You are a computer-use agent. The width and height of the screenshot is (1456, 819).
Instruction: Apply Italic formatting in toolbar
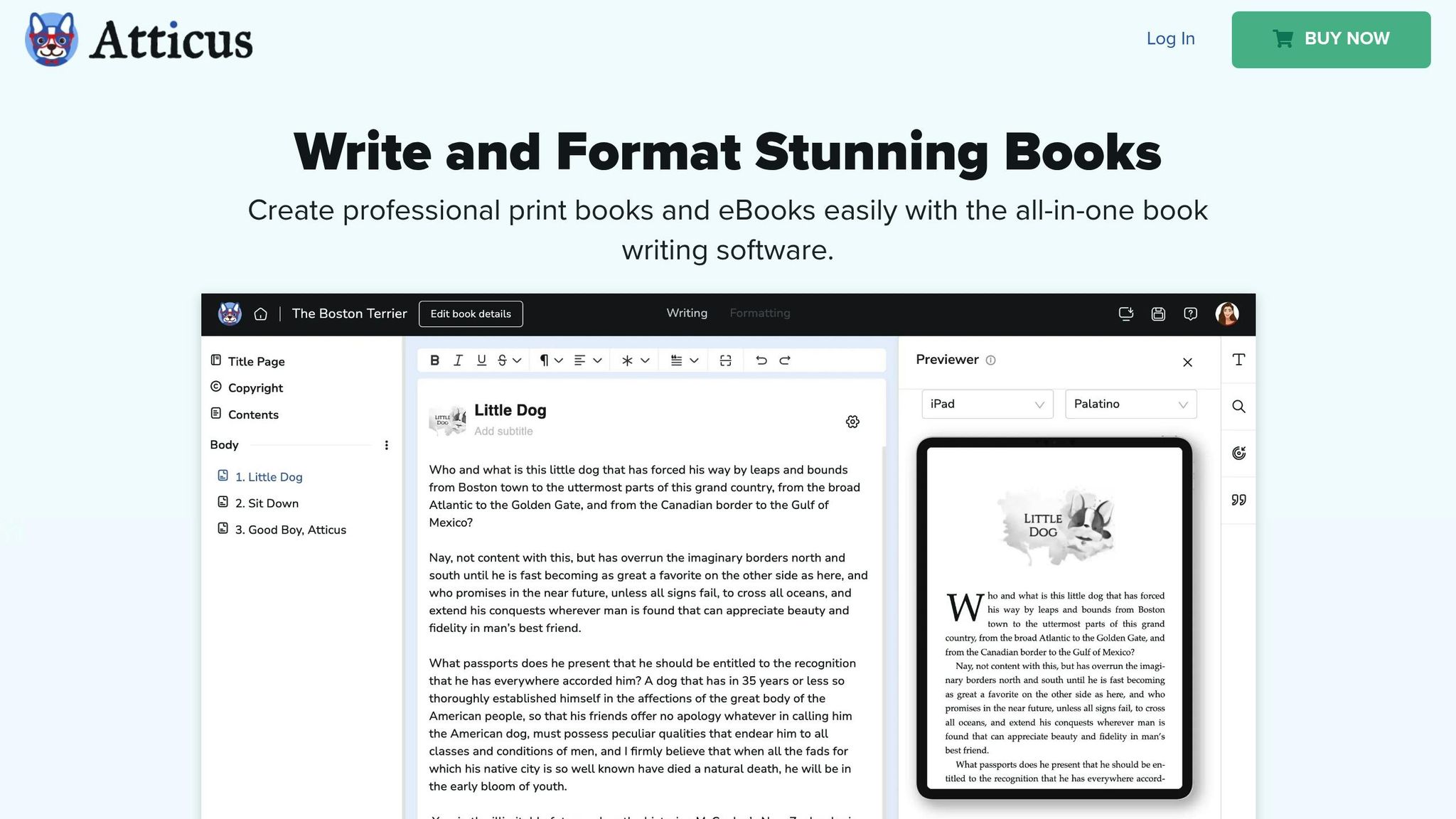[458, 360]
